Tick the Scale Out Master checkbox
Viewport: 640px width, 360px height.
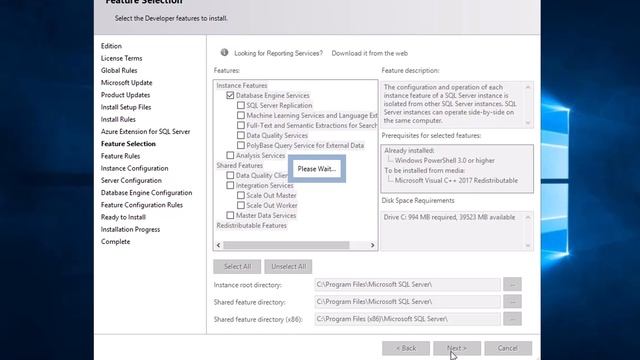pos(241,195)
